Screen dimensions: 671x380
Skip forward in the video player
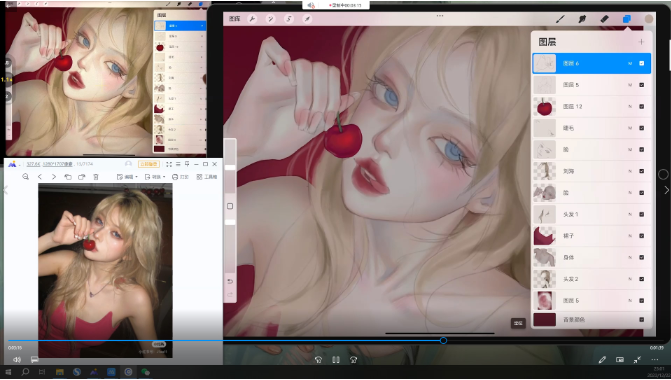pyautogui.click(x=353, y=360)
